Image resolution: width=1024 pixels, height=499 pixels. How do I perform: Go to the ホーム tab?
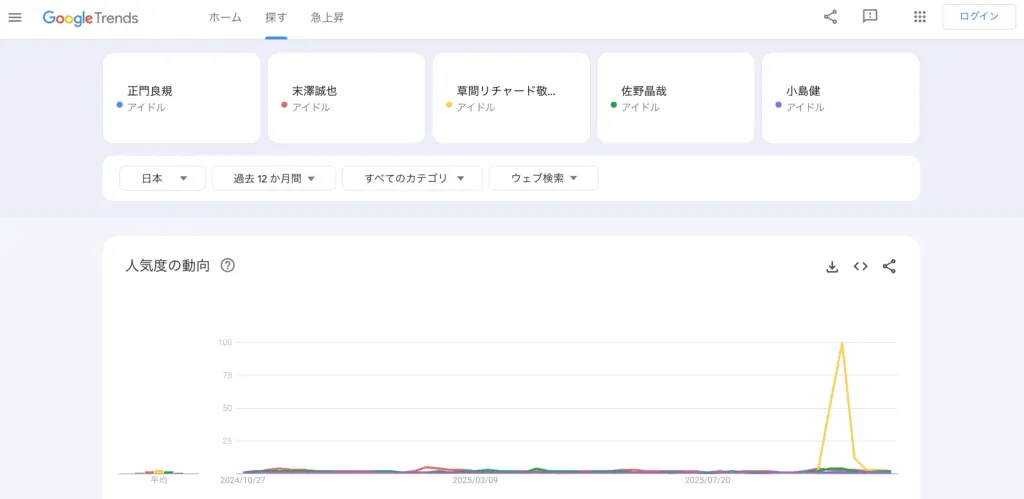coord(225,18)
